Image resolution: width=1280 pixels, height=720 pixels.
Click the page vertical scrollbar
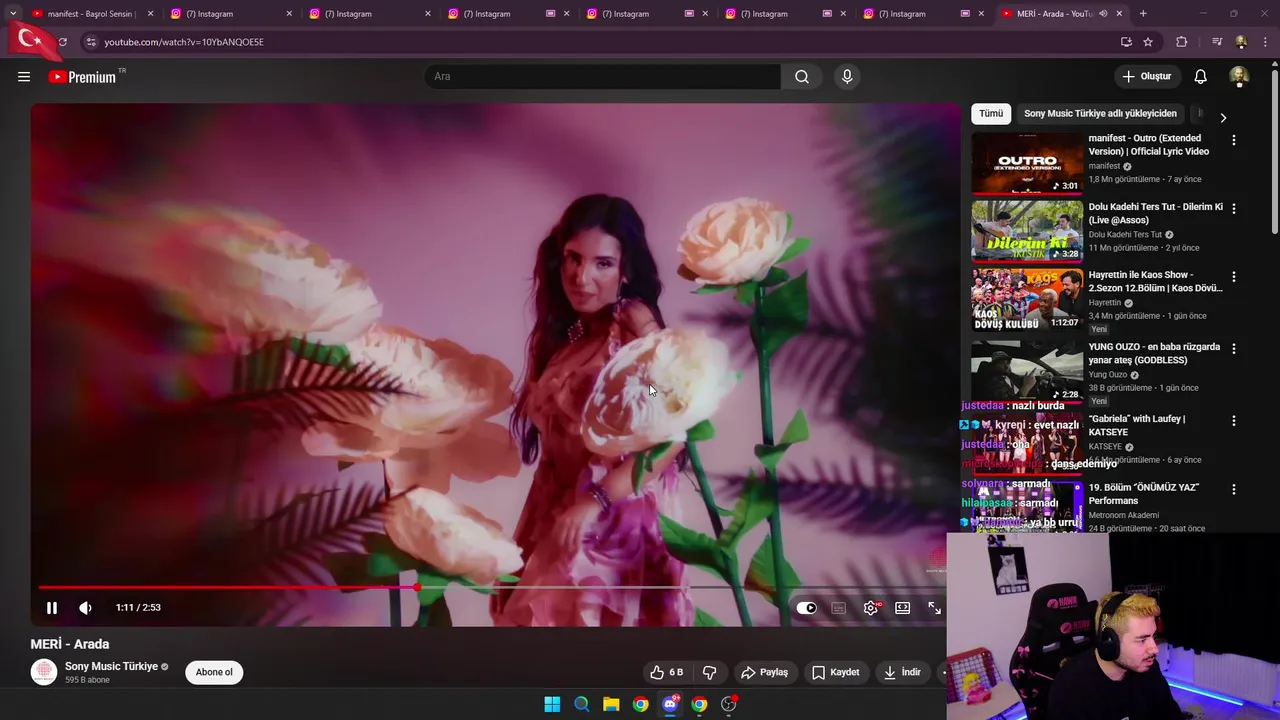[x=1274, y=150]
